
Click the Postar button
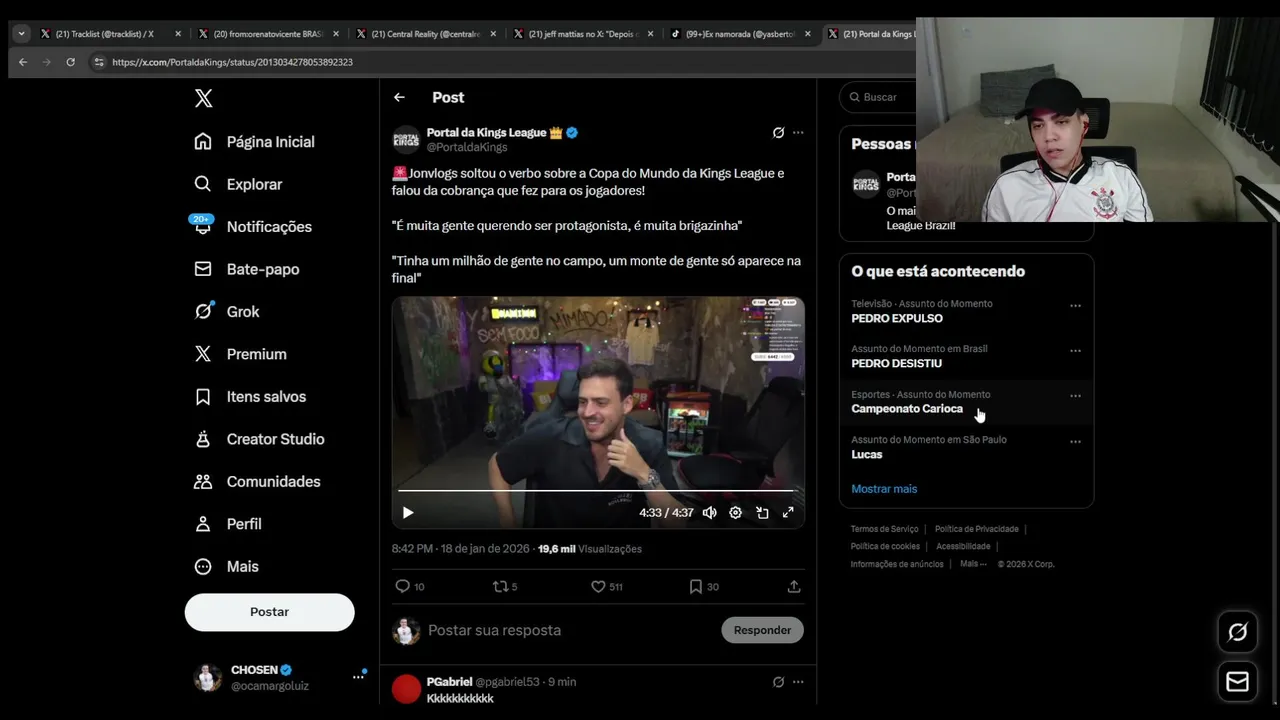click(269, 612)
